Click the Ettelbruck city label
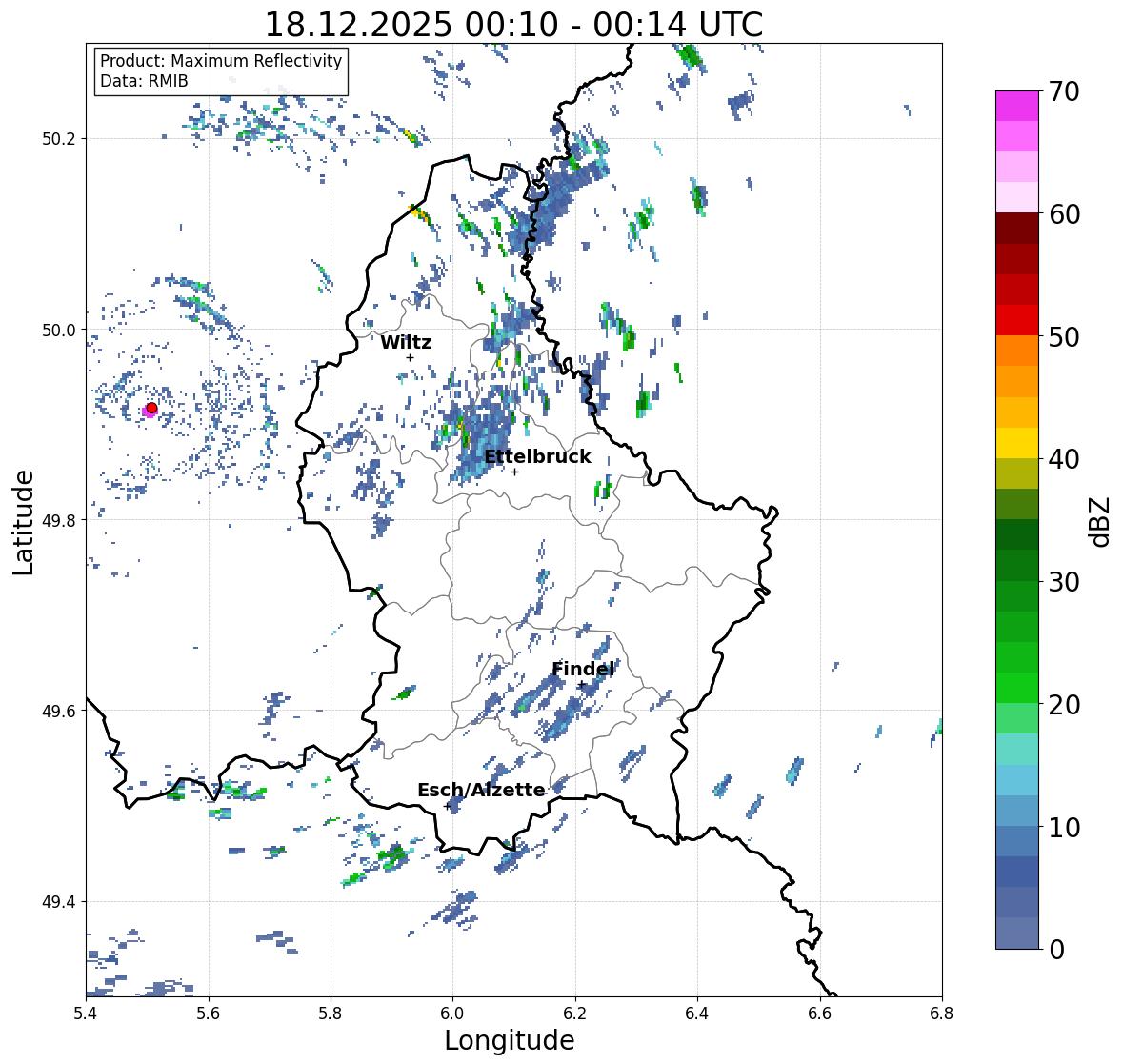Screen dimensions: 1123x1064 537,457
